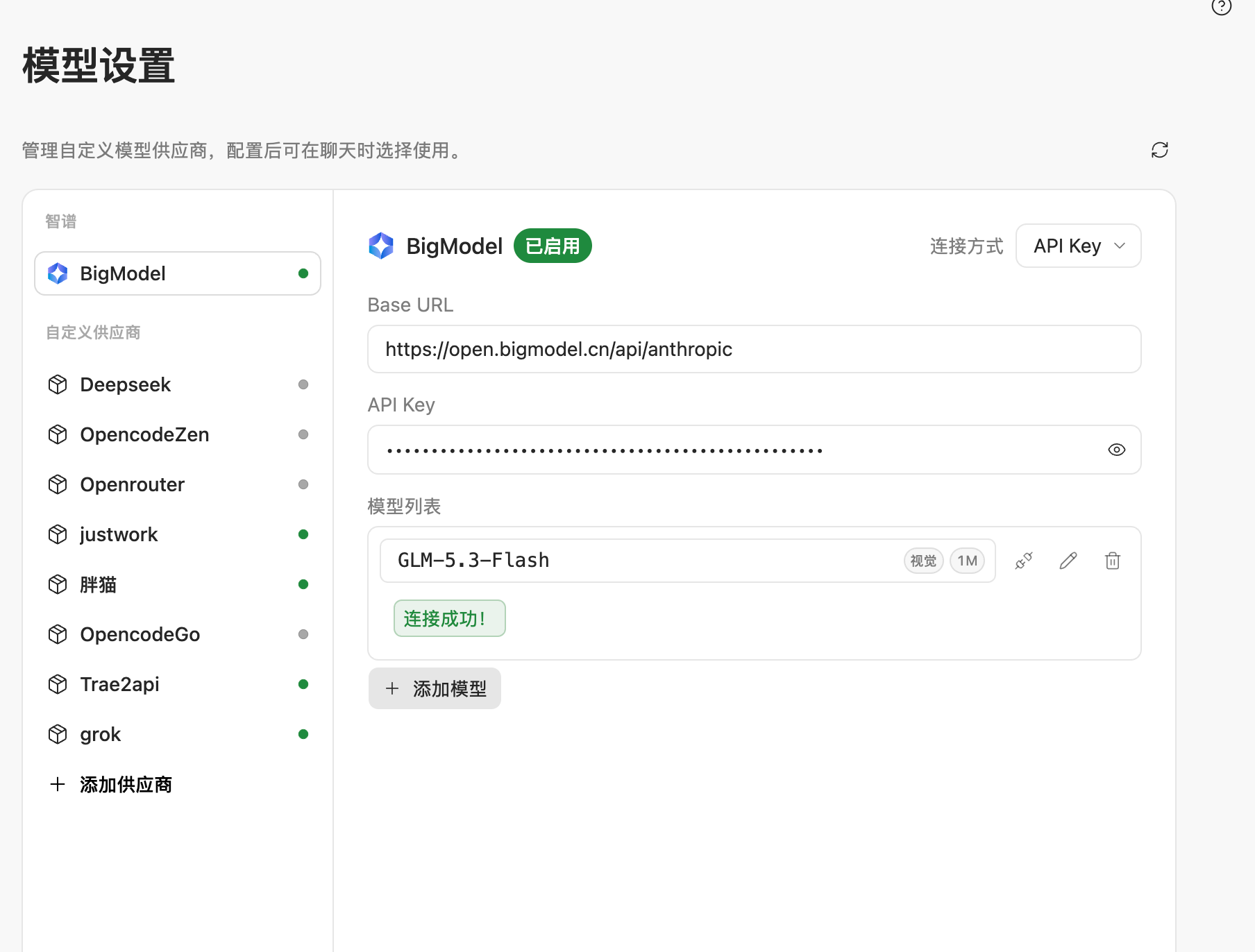This screenshot has height=952, width=1255.
Task: Click the OpencodeZen cube icon
Action: (58, 434)
